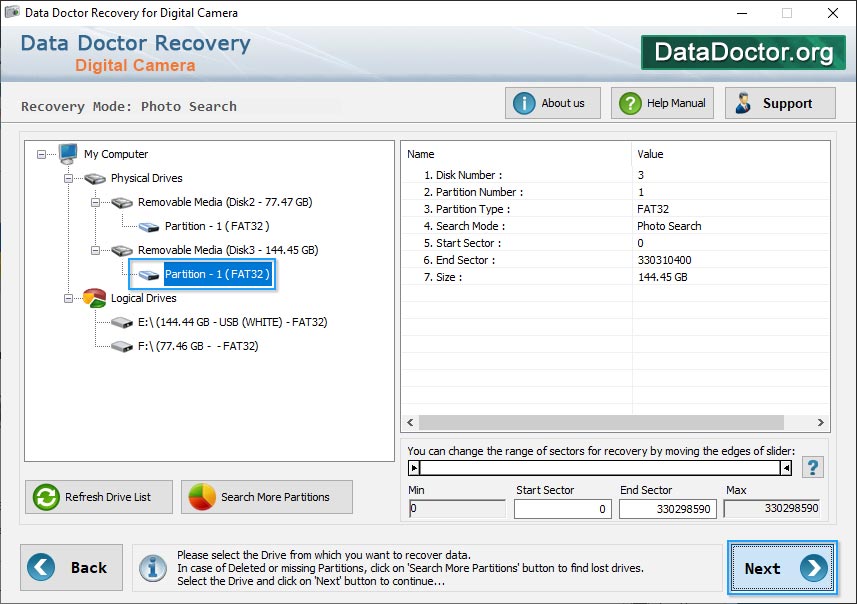Click the Logical Drives pie-chart icon
The height and width of the screenshot is (604, 857).
point(95,298)
